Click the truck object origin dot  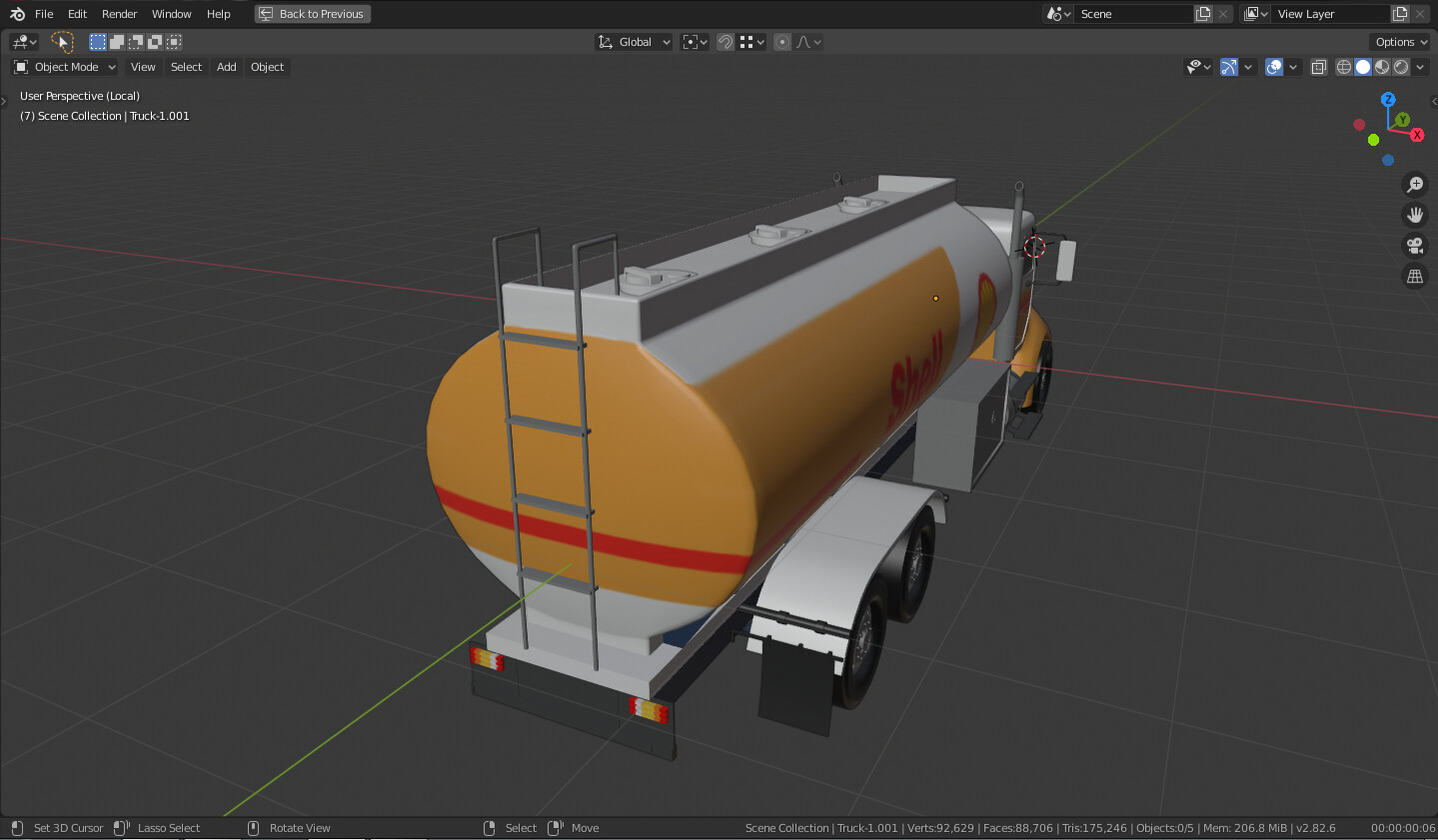click(935, 298)
